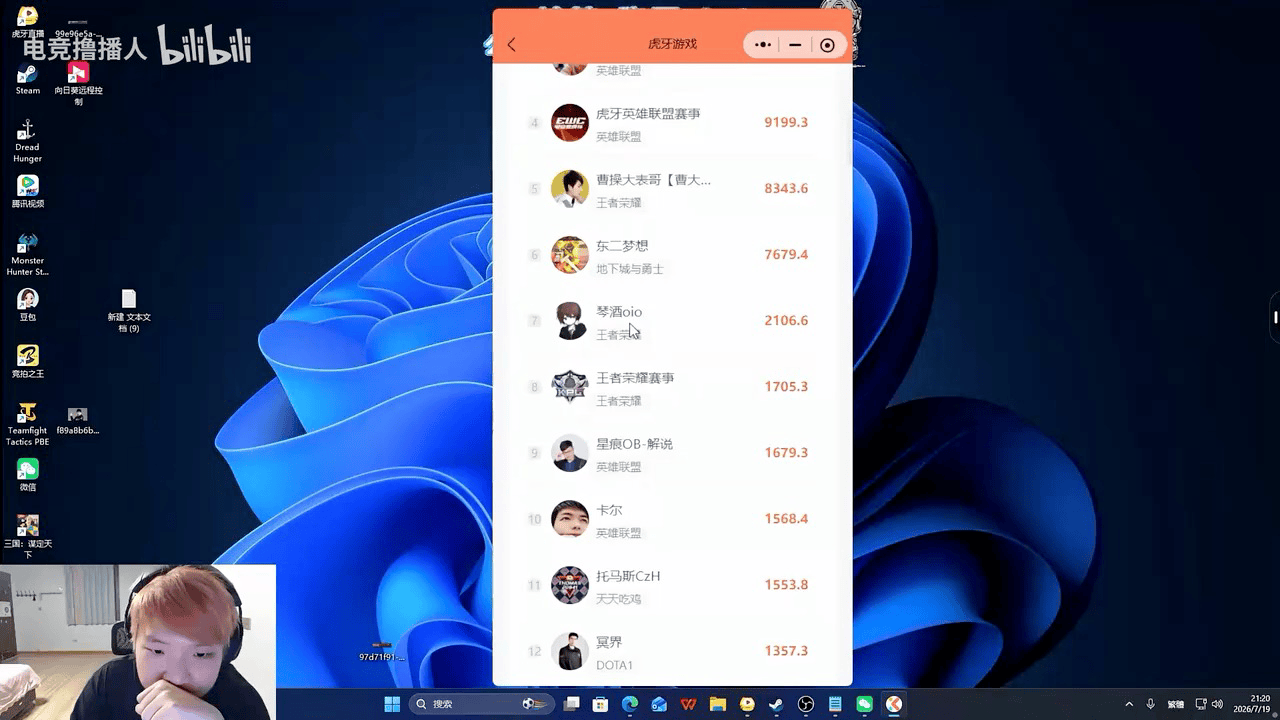Open 王者荣耀赛事 avatar
The height and width of the screenshot is (720, 1280).
(570, 386)
